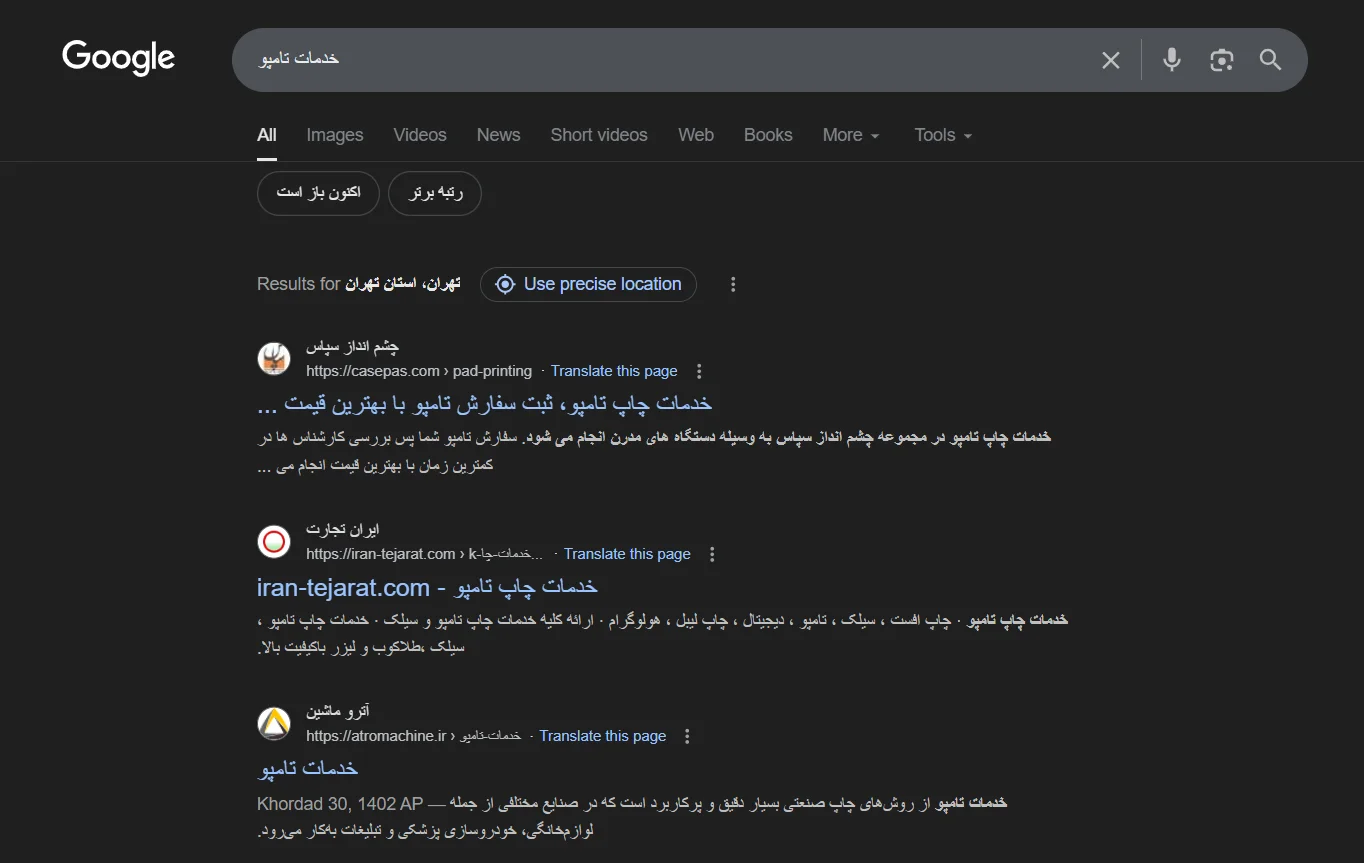Click the magnifying glass search icon
The image size is (1364, 863).
coord(1270,60)
